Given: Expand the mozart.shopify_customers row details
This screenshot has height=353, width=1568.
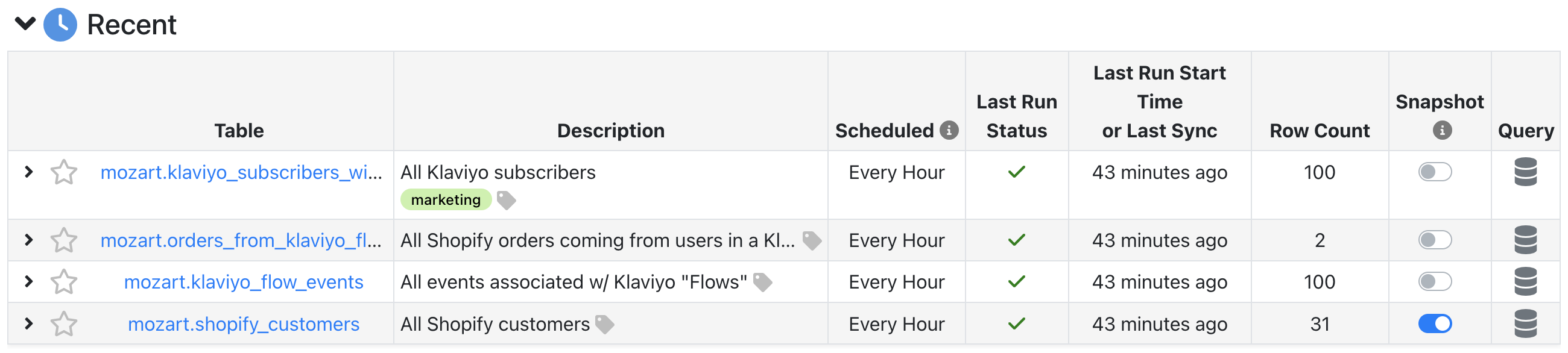Looking at the screenshot, I should 28,324.
